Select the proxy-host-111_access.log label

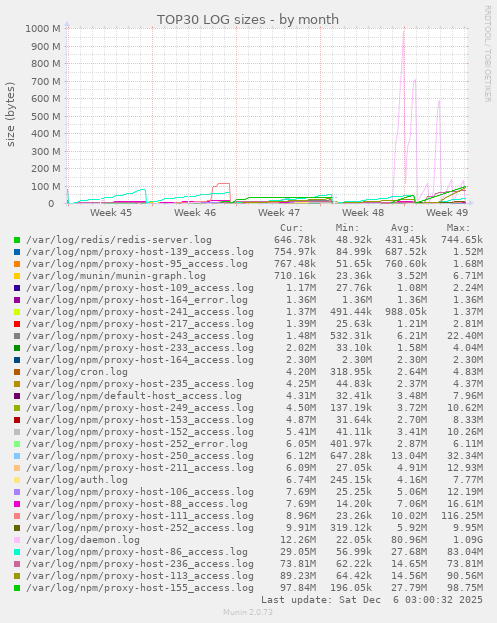click(140, 516)
